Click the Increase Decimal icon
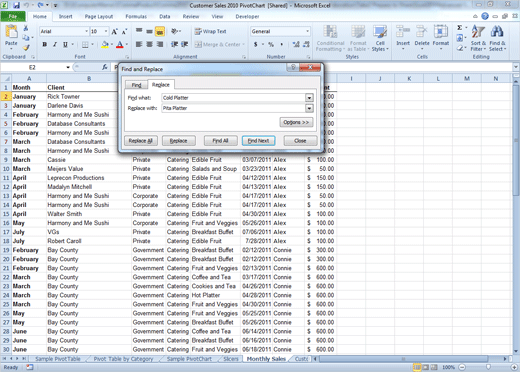Screen dimensions: 520x372 [x=296, y=44]
